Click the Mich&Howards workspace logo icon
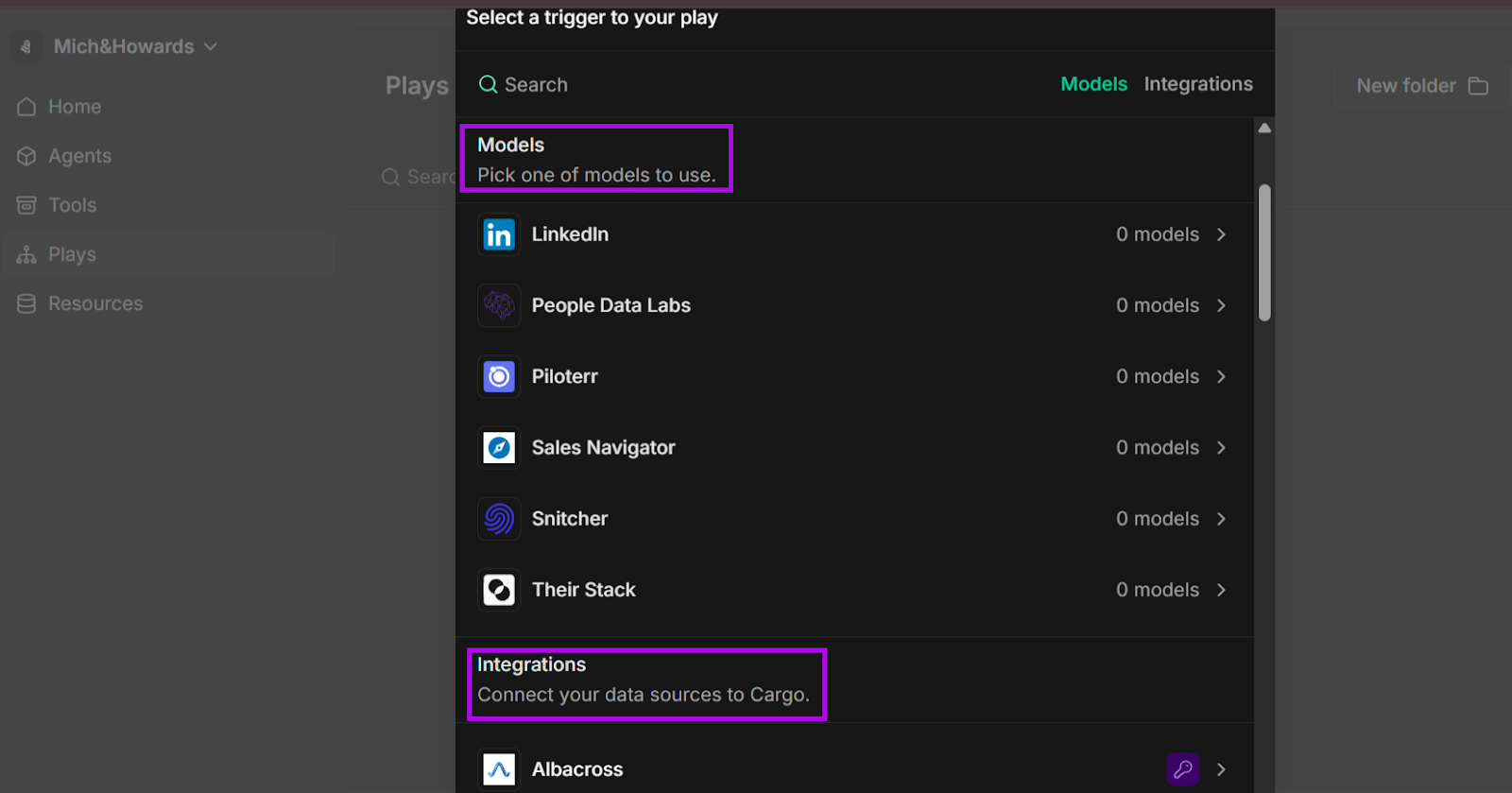Image resolution: width=1512 pixels, height=793 pixels. [x=26, y=46]
